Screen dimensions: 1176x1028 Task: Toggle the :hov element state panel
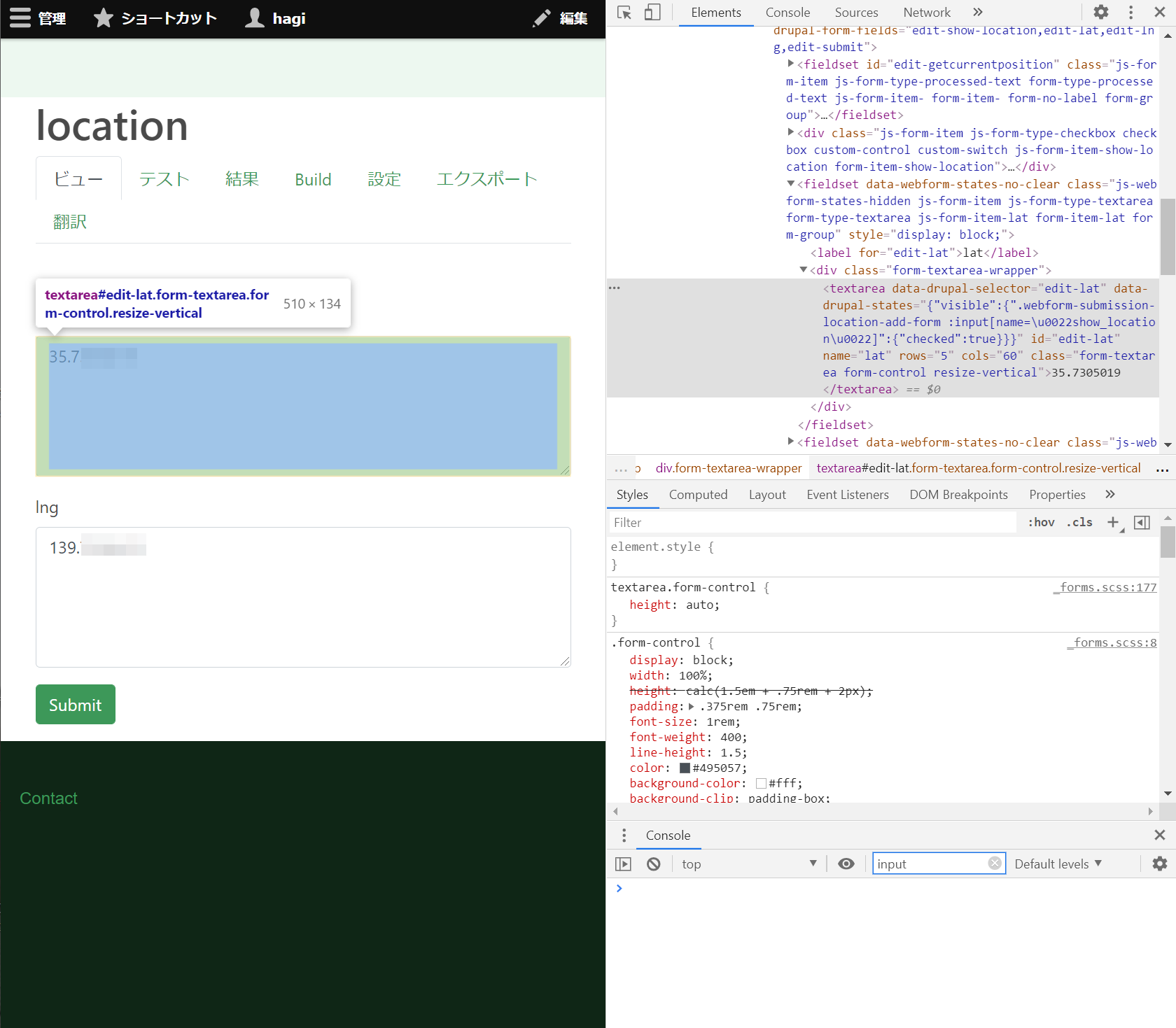[x=1041, y=523]
